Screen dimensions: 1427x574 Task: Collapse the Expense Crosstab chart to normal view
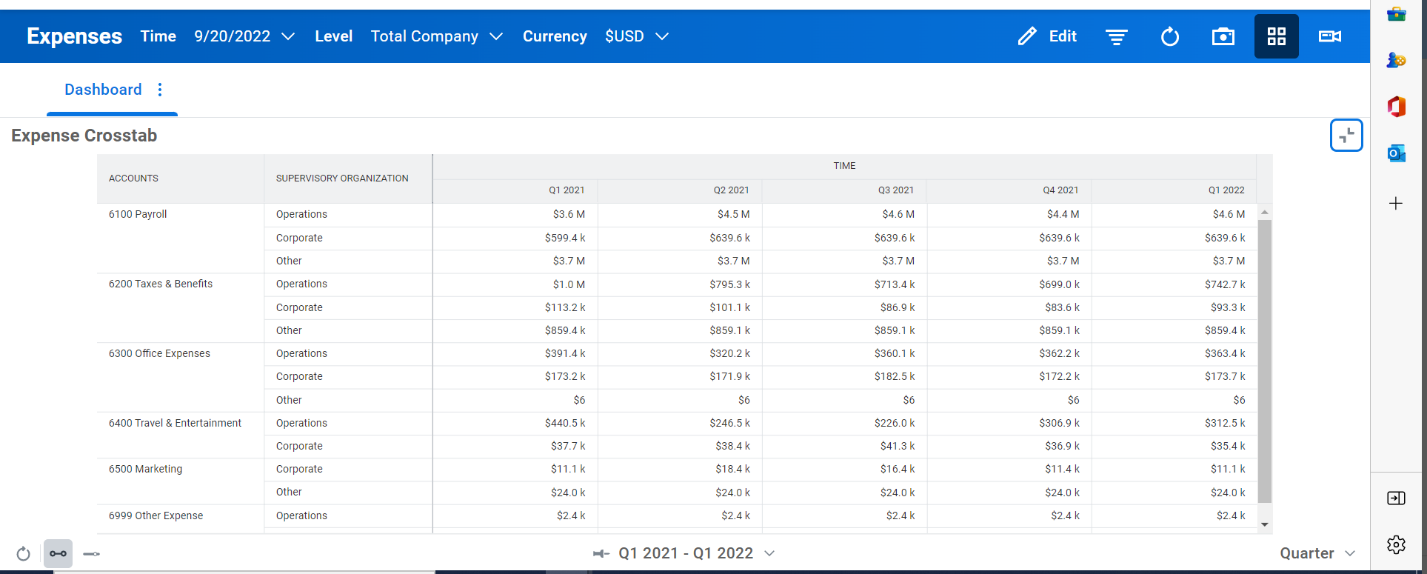[x=1347, y=135]
